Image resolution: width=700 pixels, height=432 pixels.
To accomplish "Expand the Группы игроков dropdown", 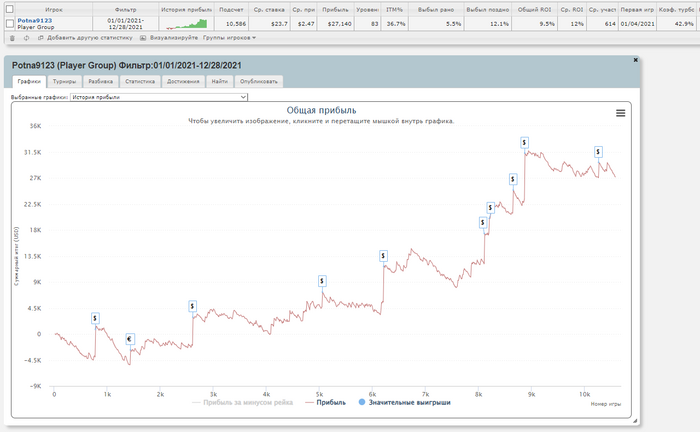I will click(229, 38).
